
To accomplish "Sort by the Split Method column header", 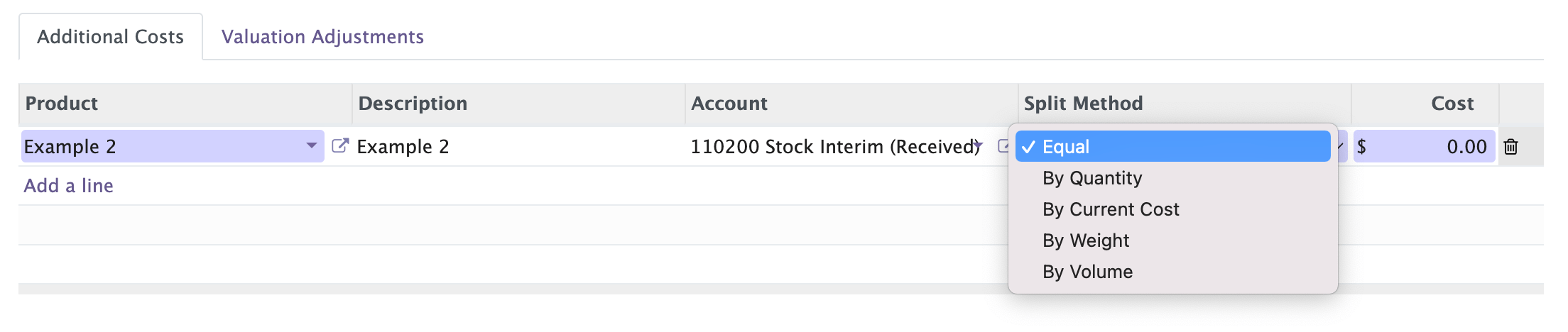I will point(1083,104).
